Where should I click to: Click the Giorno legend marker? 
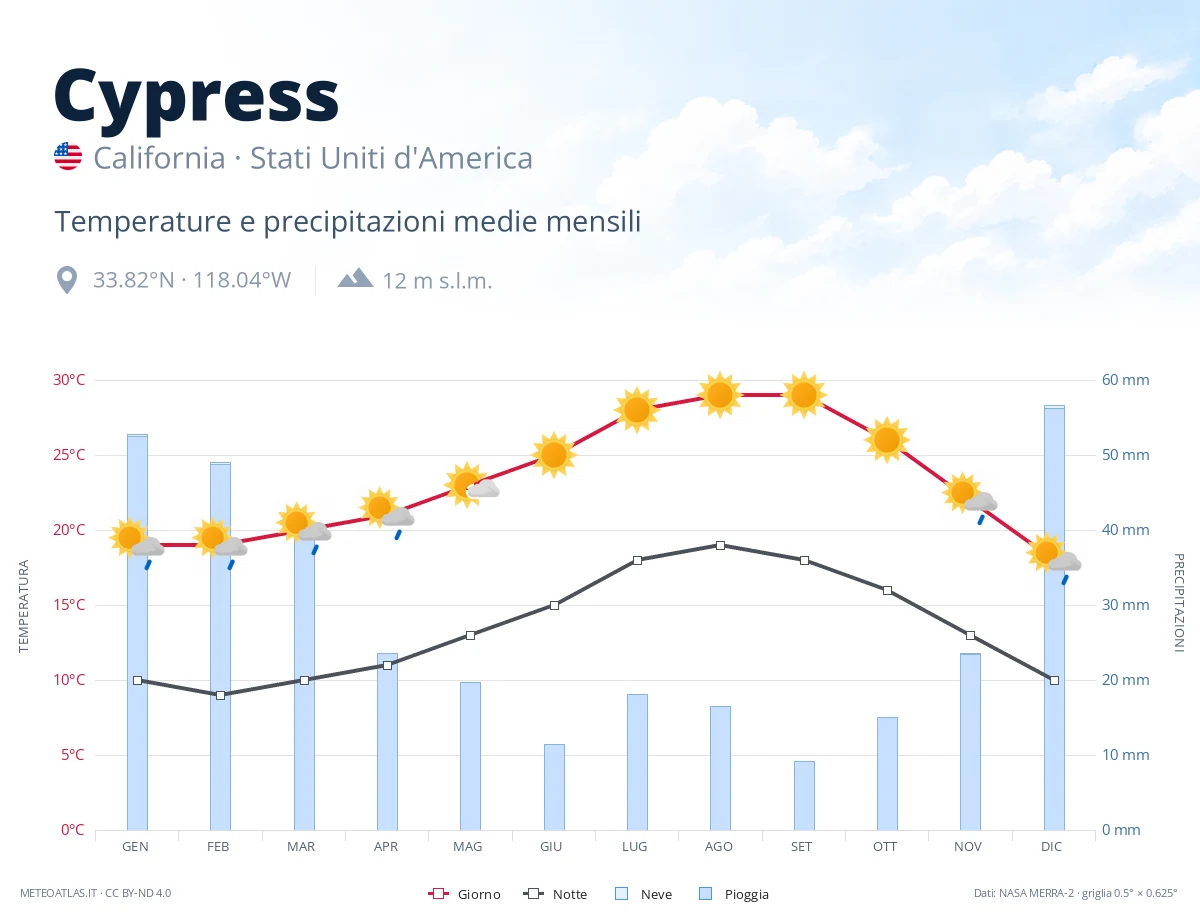(438, 894)
